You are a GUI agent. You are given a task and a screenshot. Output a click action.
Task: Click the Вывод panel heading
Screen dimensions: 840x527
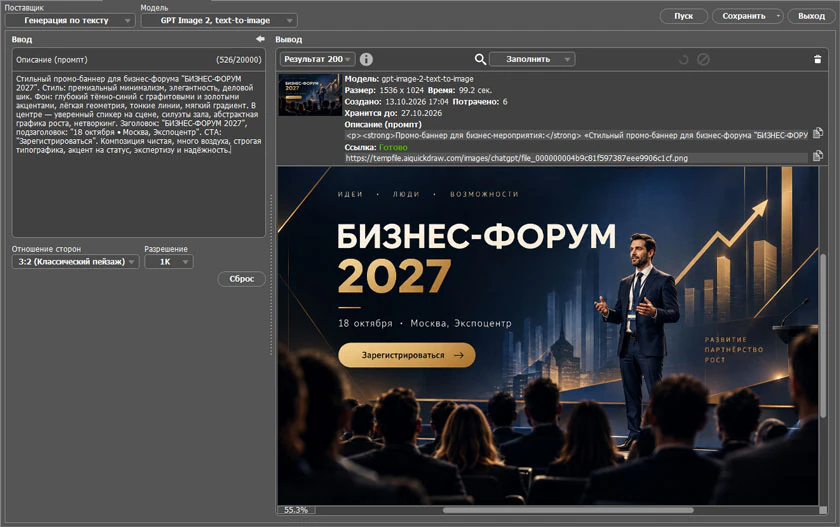point(289,40)
